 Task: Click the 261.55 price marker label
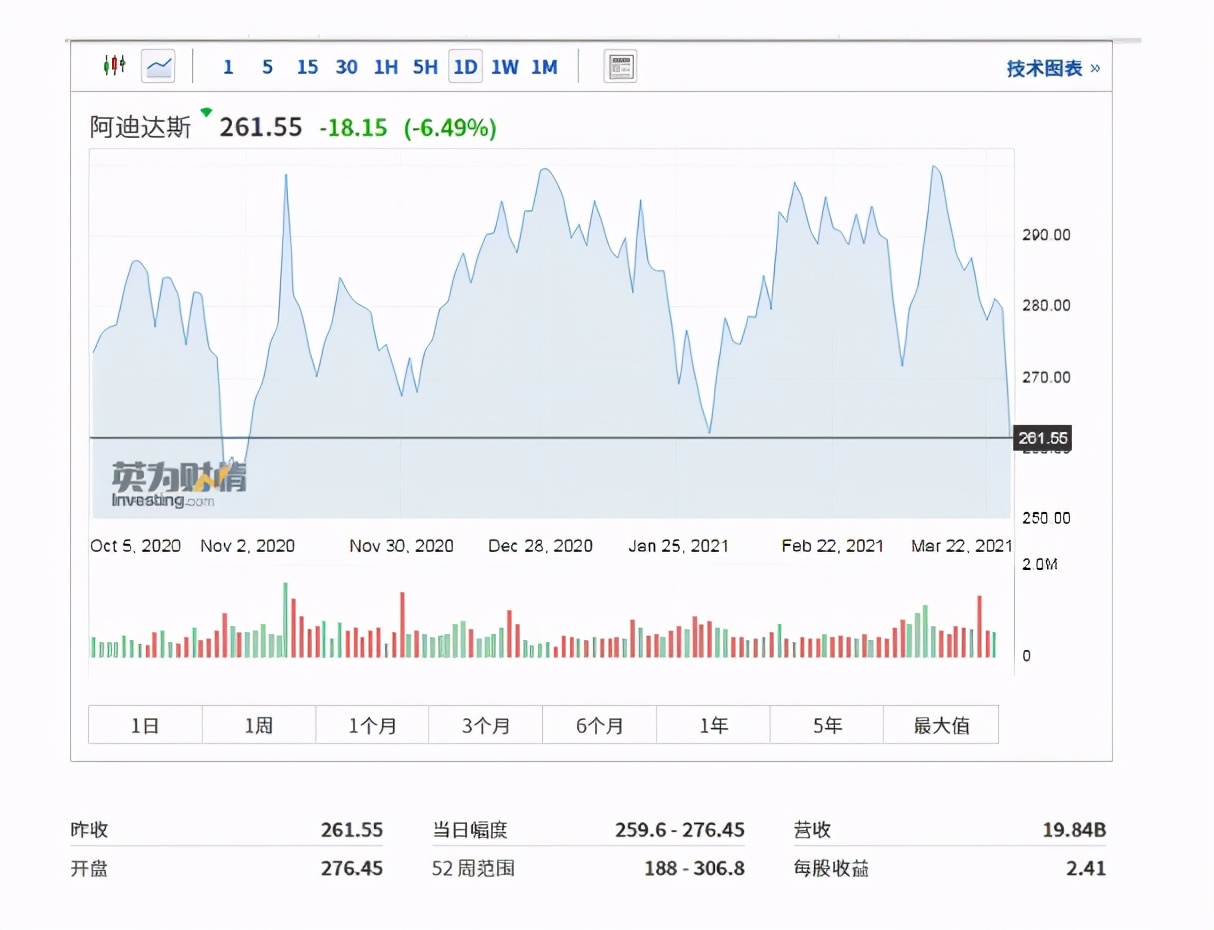[x=1043, y=438]
